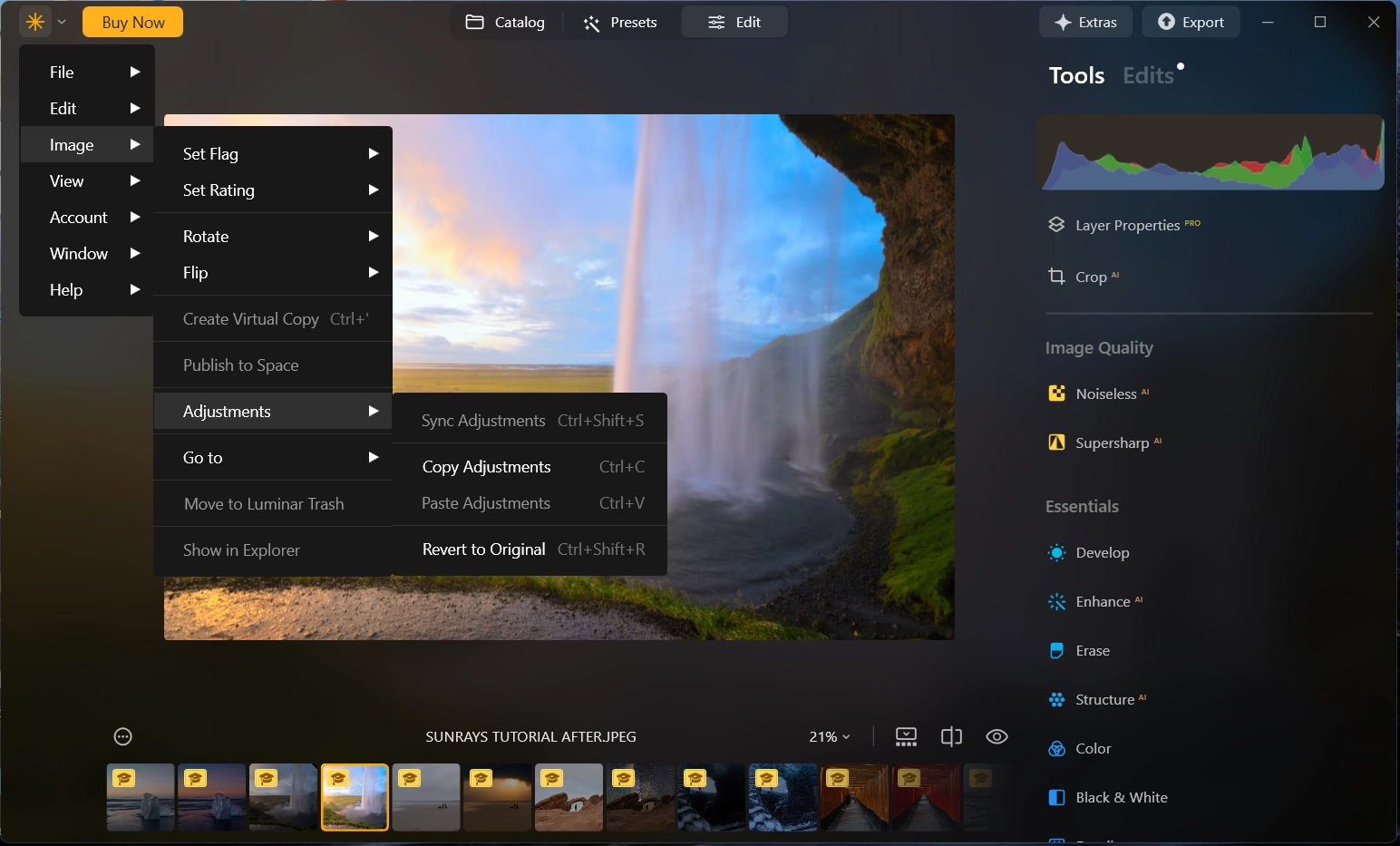Select the Crop tool icon

pos(1056,277)
